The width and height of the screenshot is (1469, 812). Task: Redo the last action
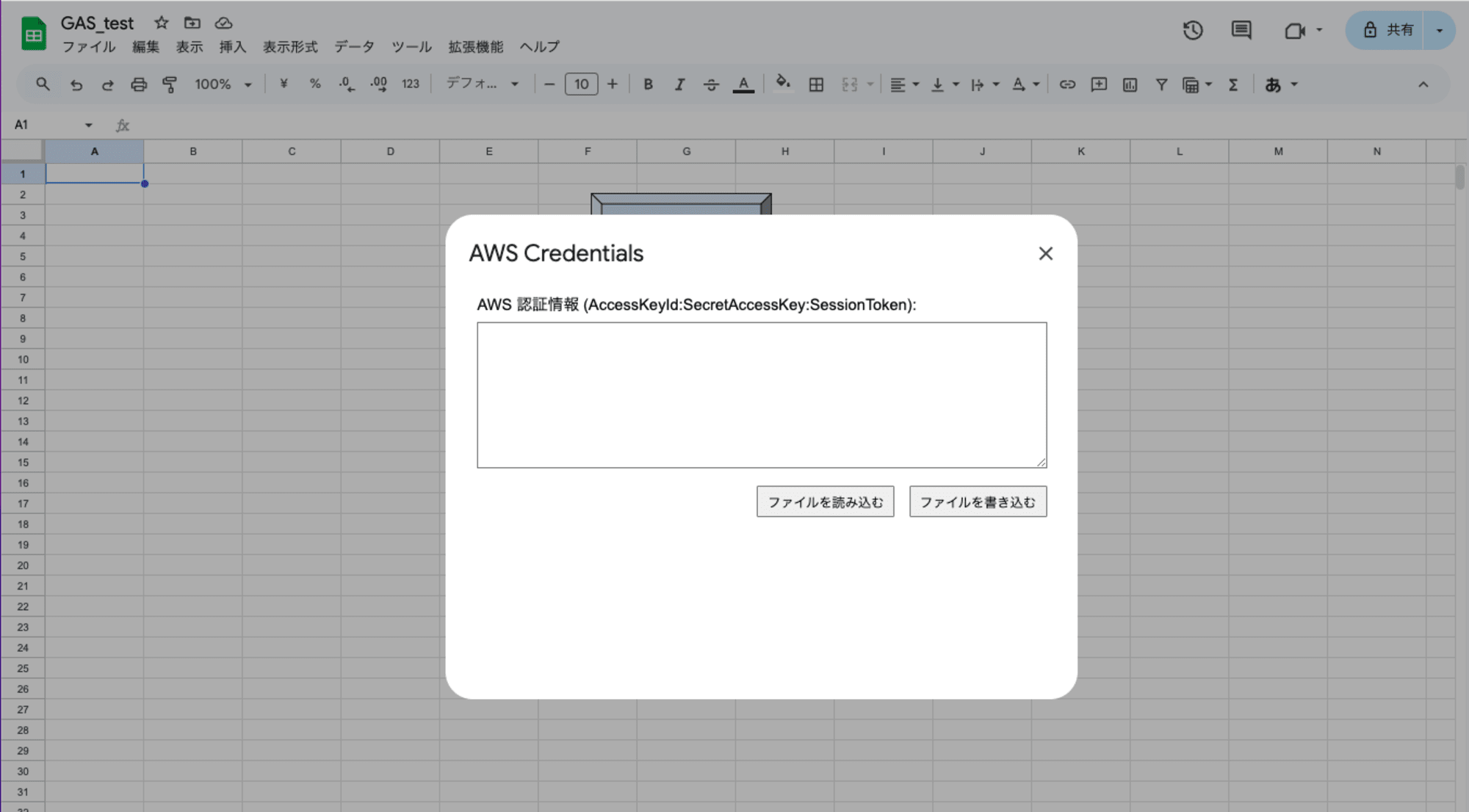tap(107, 84)
